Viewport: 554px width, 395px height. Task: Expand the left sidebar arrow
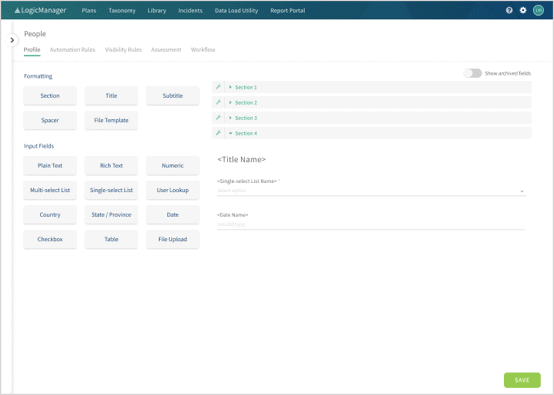point(12,40)
